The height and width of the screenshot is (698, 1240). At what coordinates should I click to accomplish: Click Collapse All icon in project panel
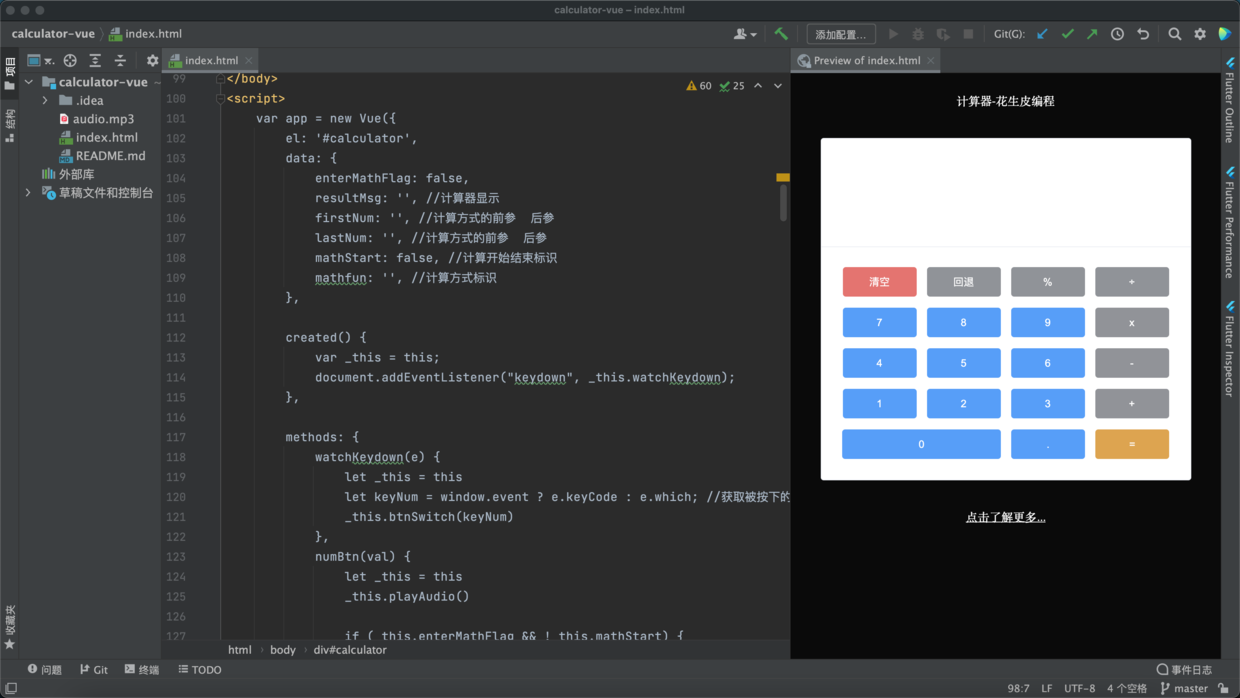point(120,60)
